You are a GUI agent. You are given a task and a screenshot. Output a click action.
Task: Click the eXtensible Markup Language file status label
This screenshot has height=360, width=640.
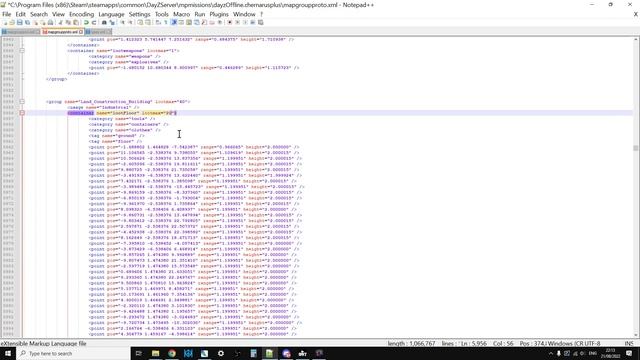click(x=43, y=343)
